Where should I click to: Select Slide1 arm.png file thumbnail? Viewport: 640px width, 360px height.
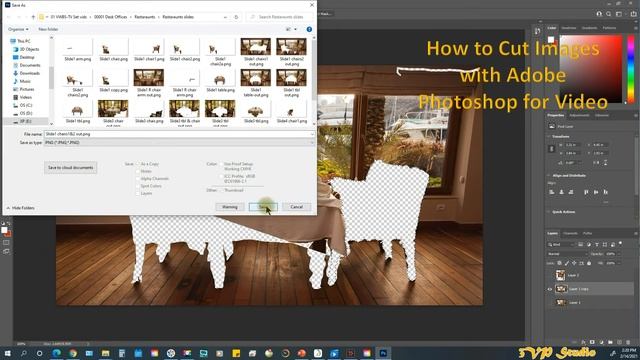pyautogui.click(x=78, y=50)
